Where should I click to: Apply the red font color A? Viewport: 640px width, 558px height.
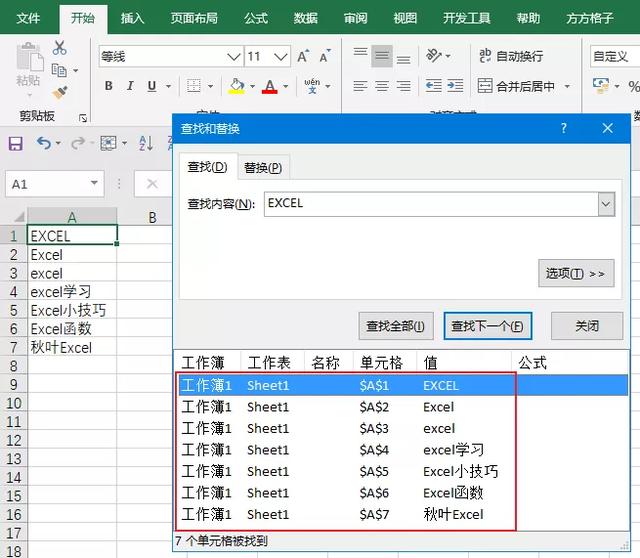click(269, 86)
